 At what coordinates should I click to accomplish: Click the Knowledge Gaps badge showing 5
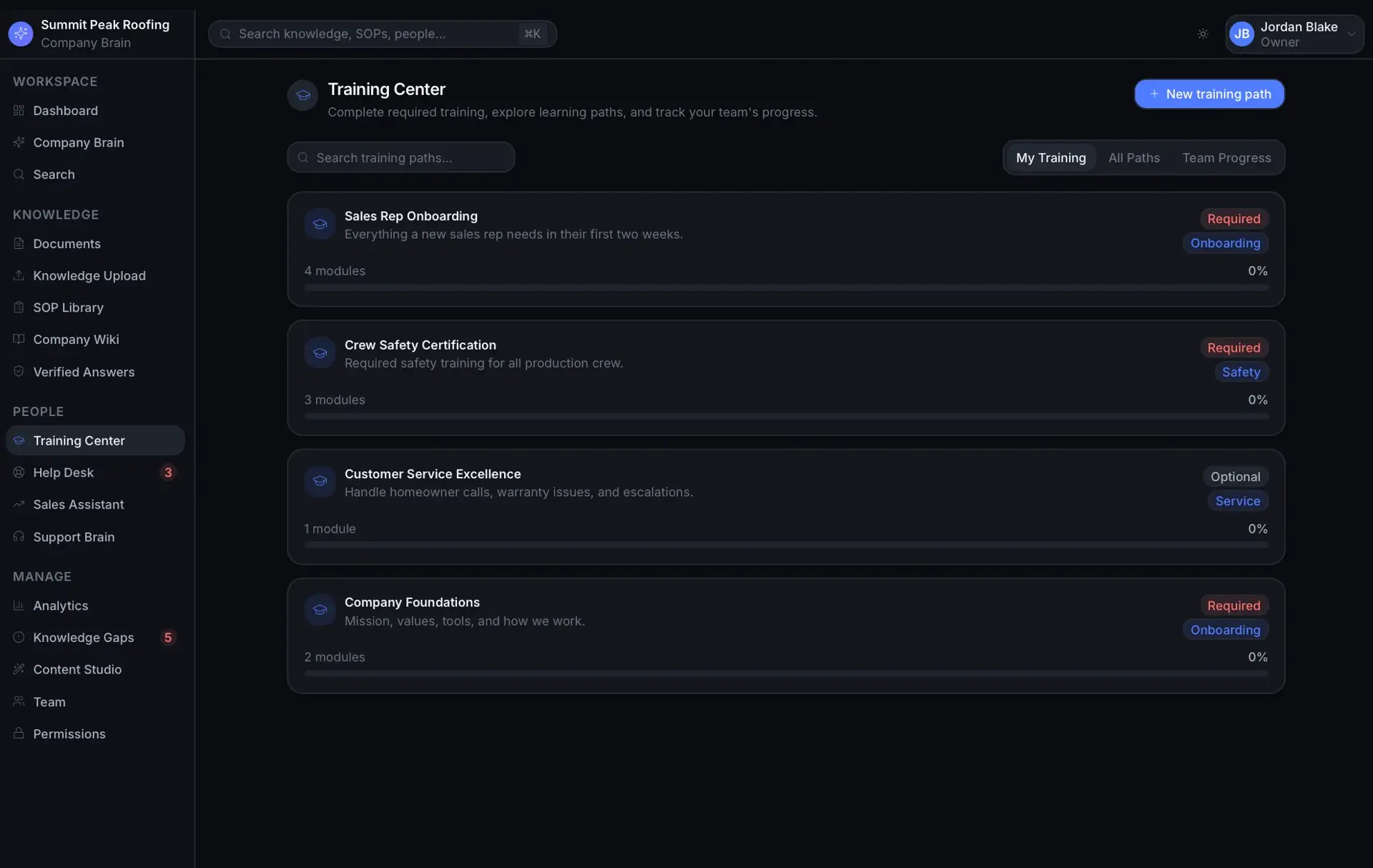click(x=168, y=637)
